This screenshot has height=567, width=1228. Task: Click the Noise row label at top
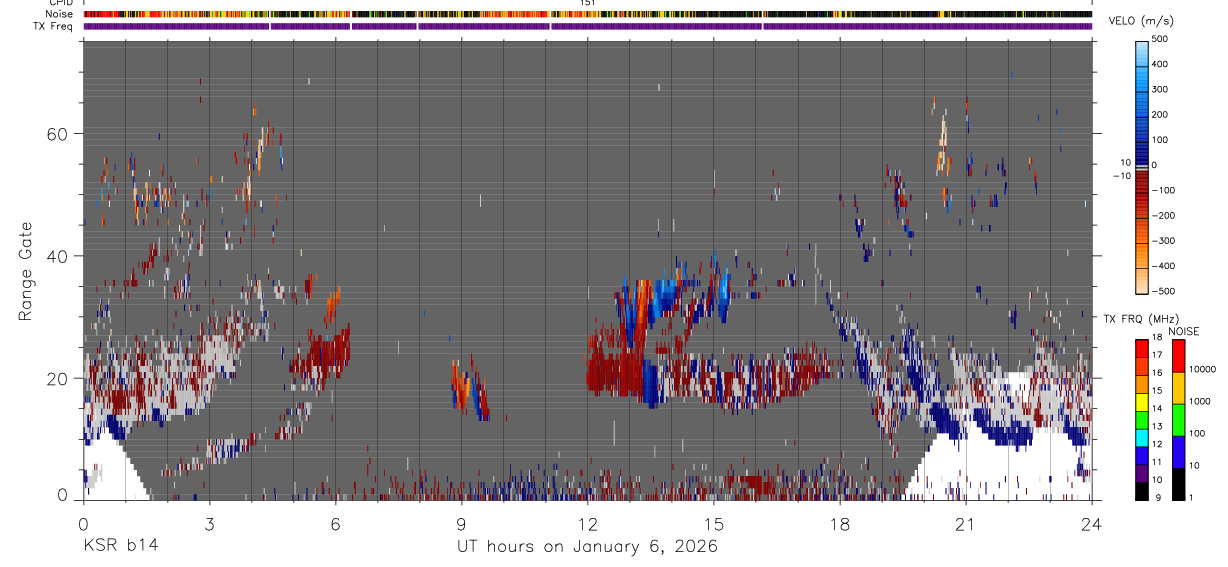[60, 14]
